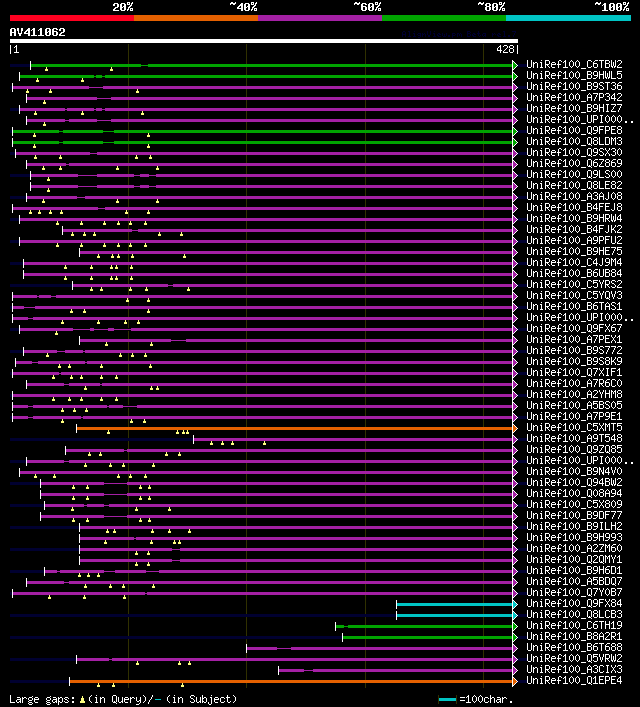
Task: Click the green arrowhead on the C6TH19 row
Action: [x=515, y=626]
